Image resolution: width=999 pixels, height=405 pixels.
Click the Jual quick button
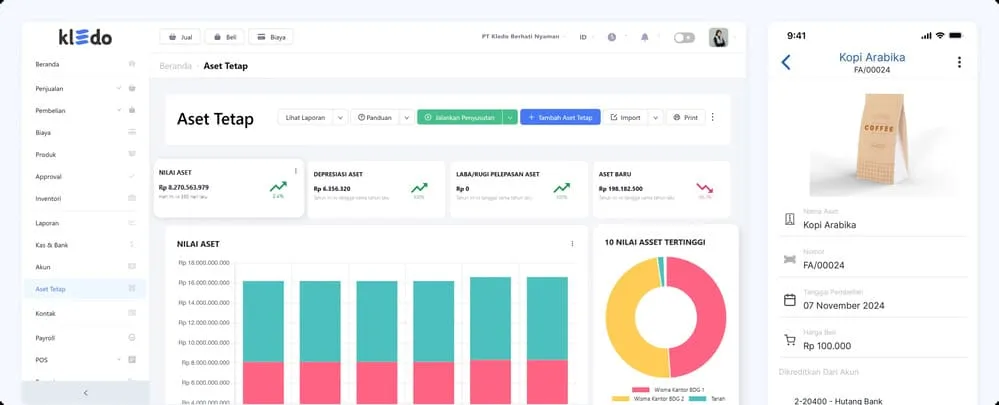180,37
